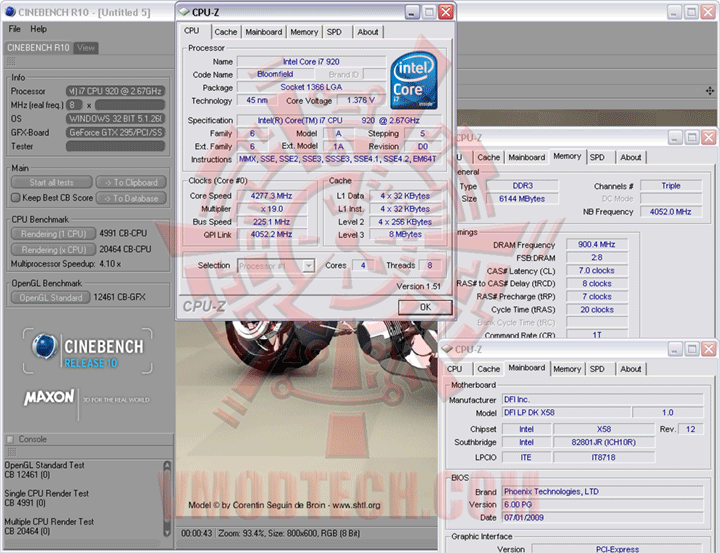Viewport: 720px width, 553px height.
Task: Click the NB Frequency 4052.0 MHz value
Action: click(670, 212)
